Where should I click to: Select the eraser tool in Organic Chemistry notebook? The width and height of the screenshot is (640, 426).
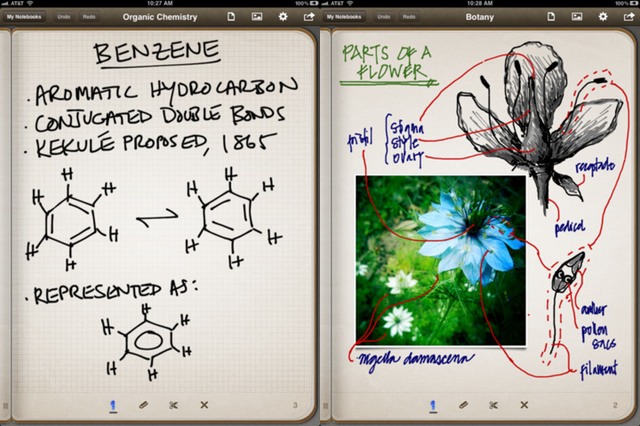(143, 405)
